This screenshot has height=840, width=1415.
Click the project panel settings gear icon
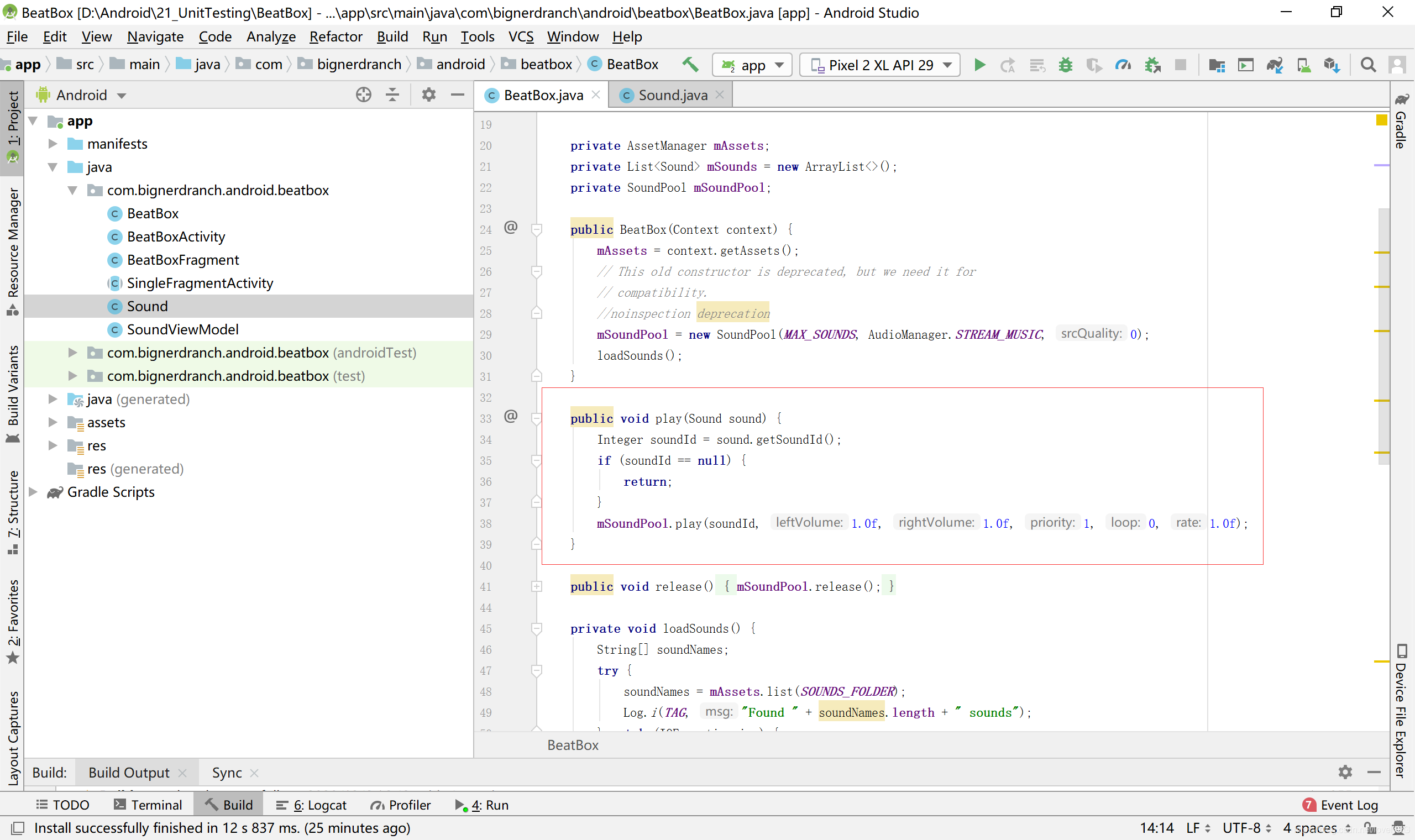pos(428,95)
